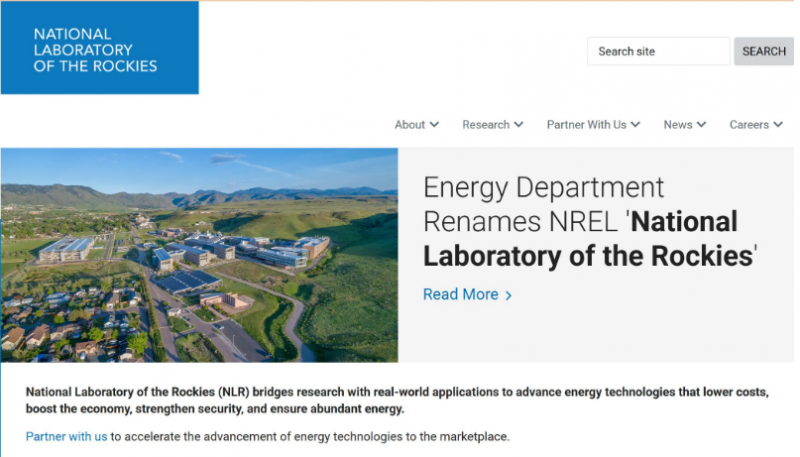The width and height of the screenshot is (800, 457).
Task: Open the Careers navigation item
Action: tap(749, 125)
